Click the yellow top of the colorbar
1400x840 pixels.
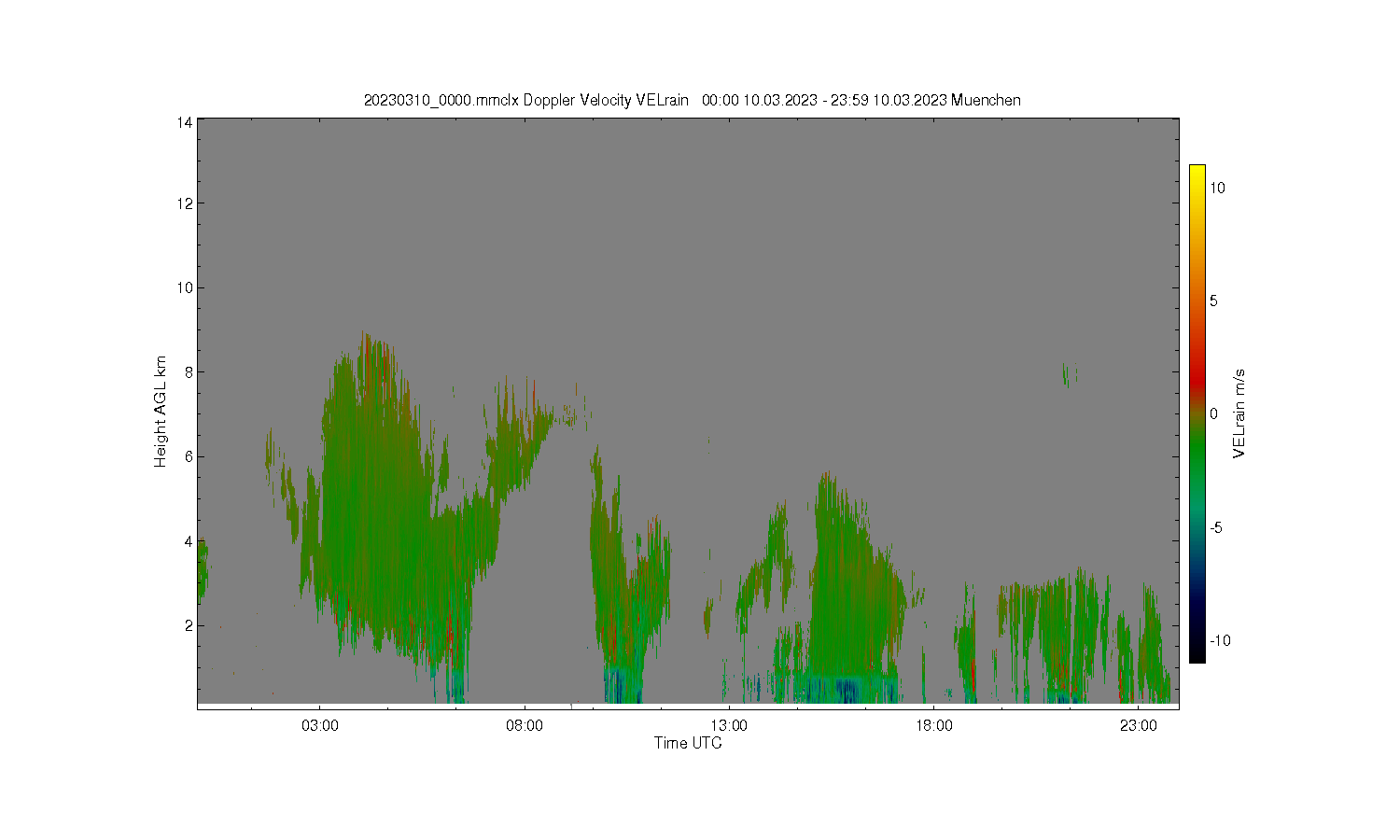[1197, 173]
